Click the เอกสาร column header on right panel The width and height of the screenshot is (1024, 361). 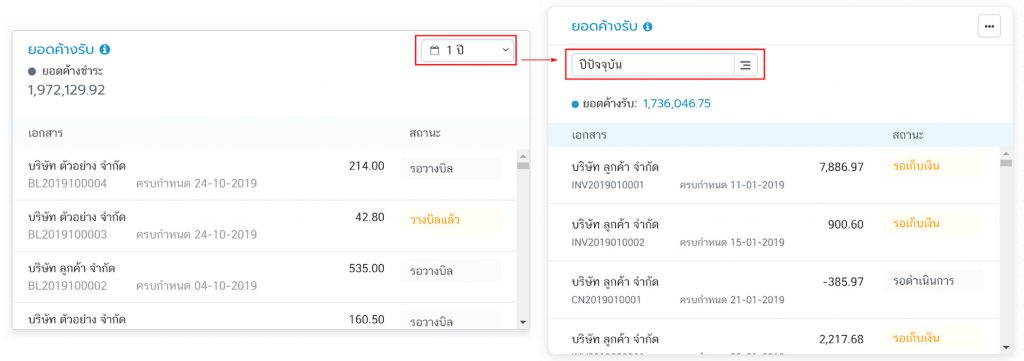(x=589, y=135)
